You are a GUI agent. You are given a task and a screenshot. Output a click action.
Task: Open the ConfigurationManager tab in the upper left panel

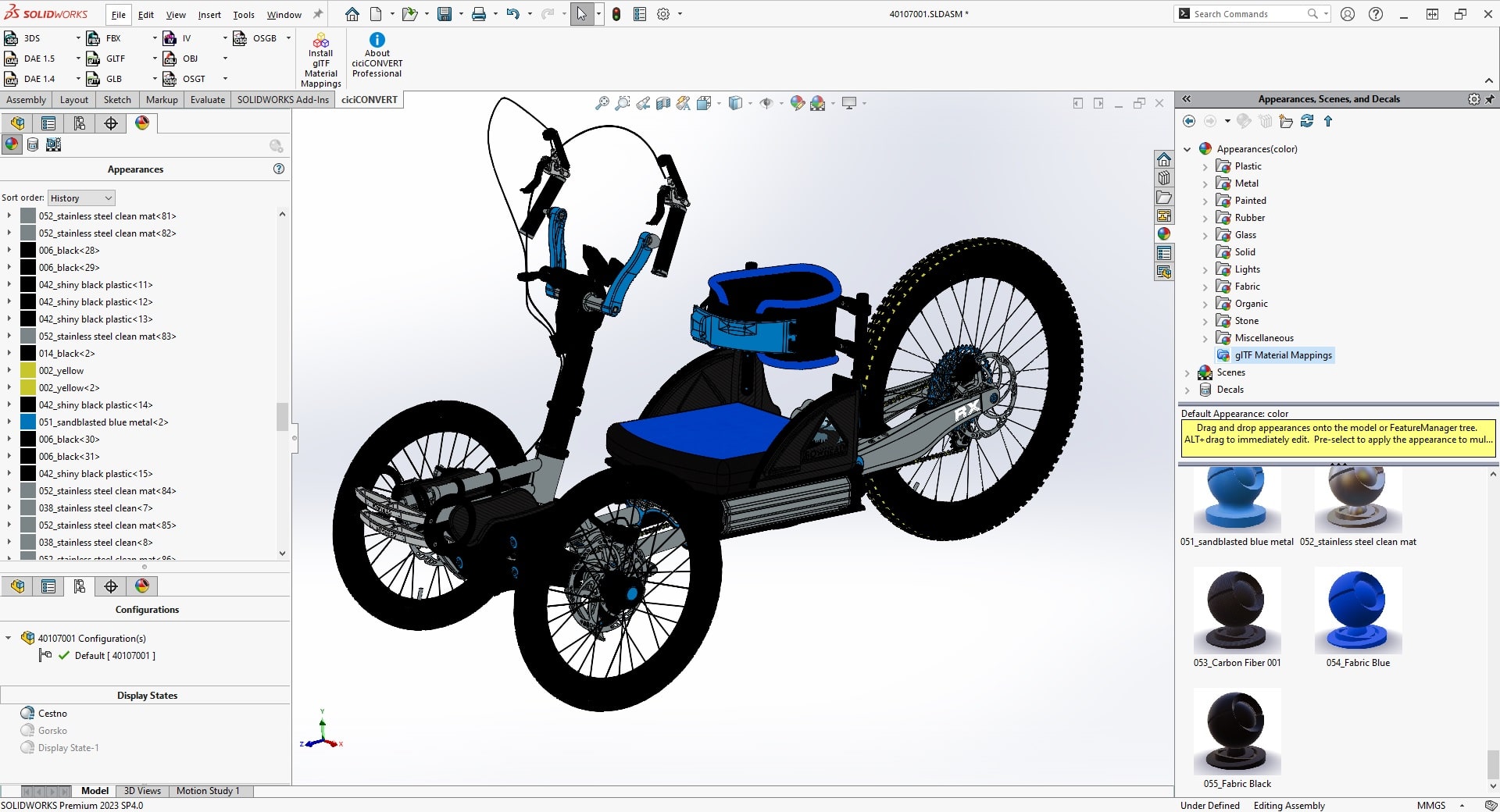79,123
